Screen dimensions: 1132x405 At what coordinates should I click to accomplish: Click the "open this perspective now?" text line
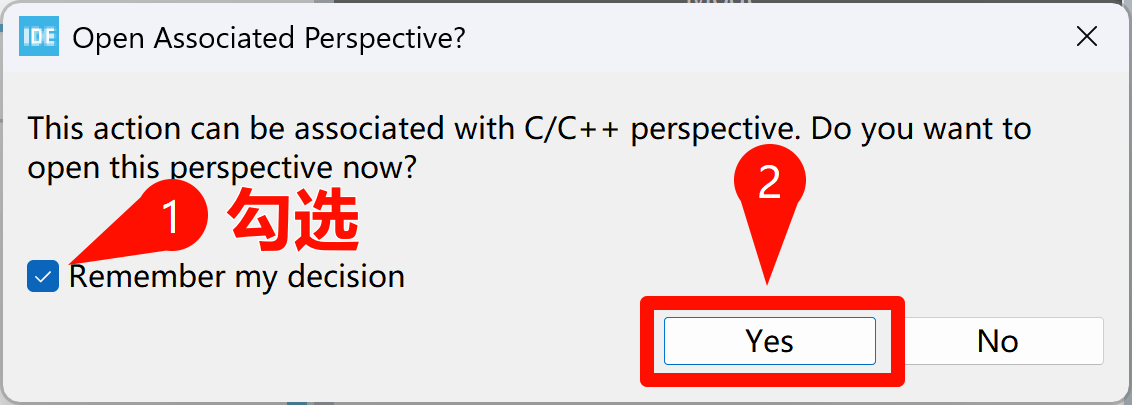(221, 167)
